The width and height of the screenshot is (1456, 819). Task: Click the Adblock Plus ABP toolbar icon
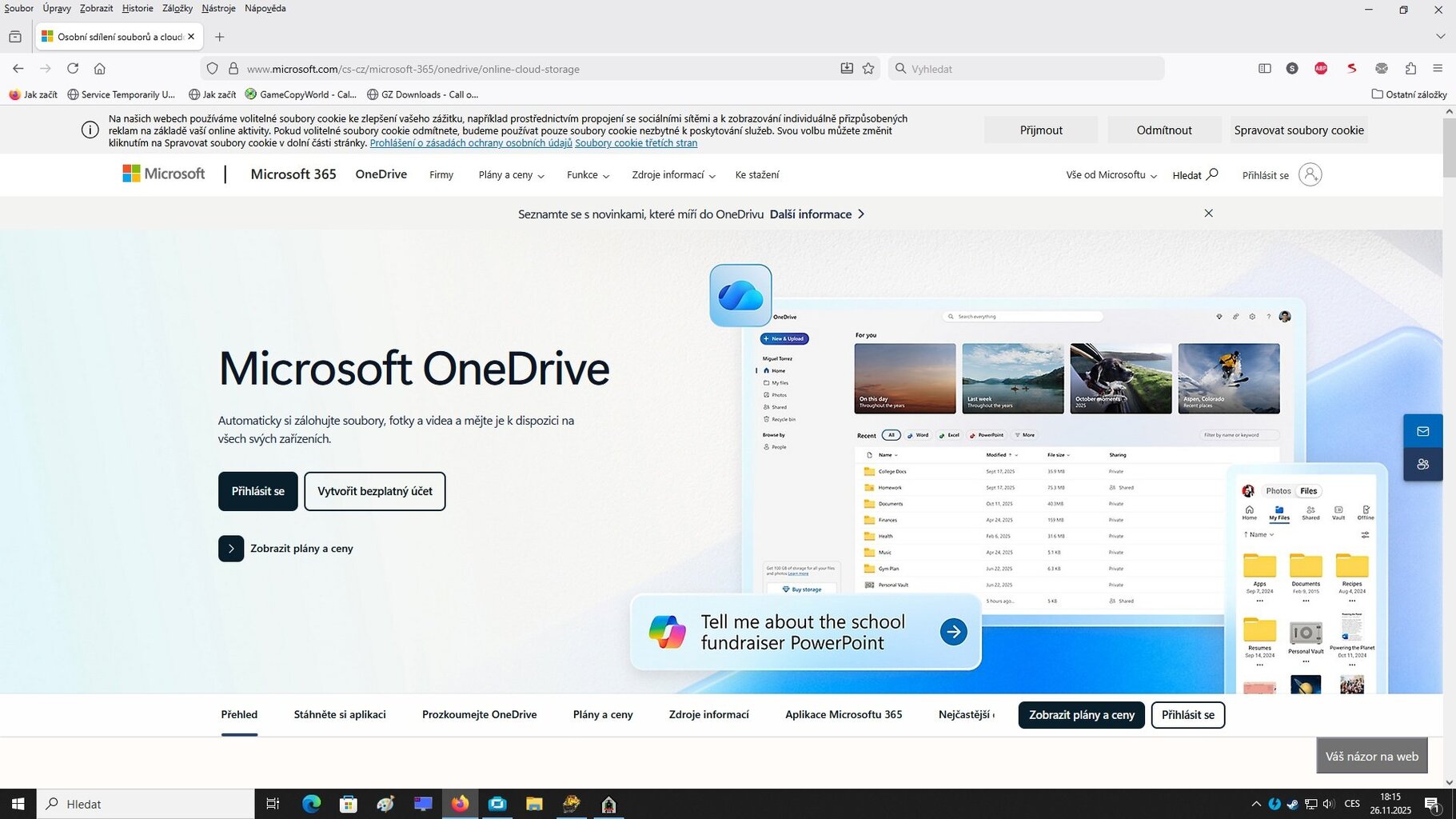pyautogui.click(x=1321, y=69)
